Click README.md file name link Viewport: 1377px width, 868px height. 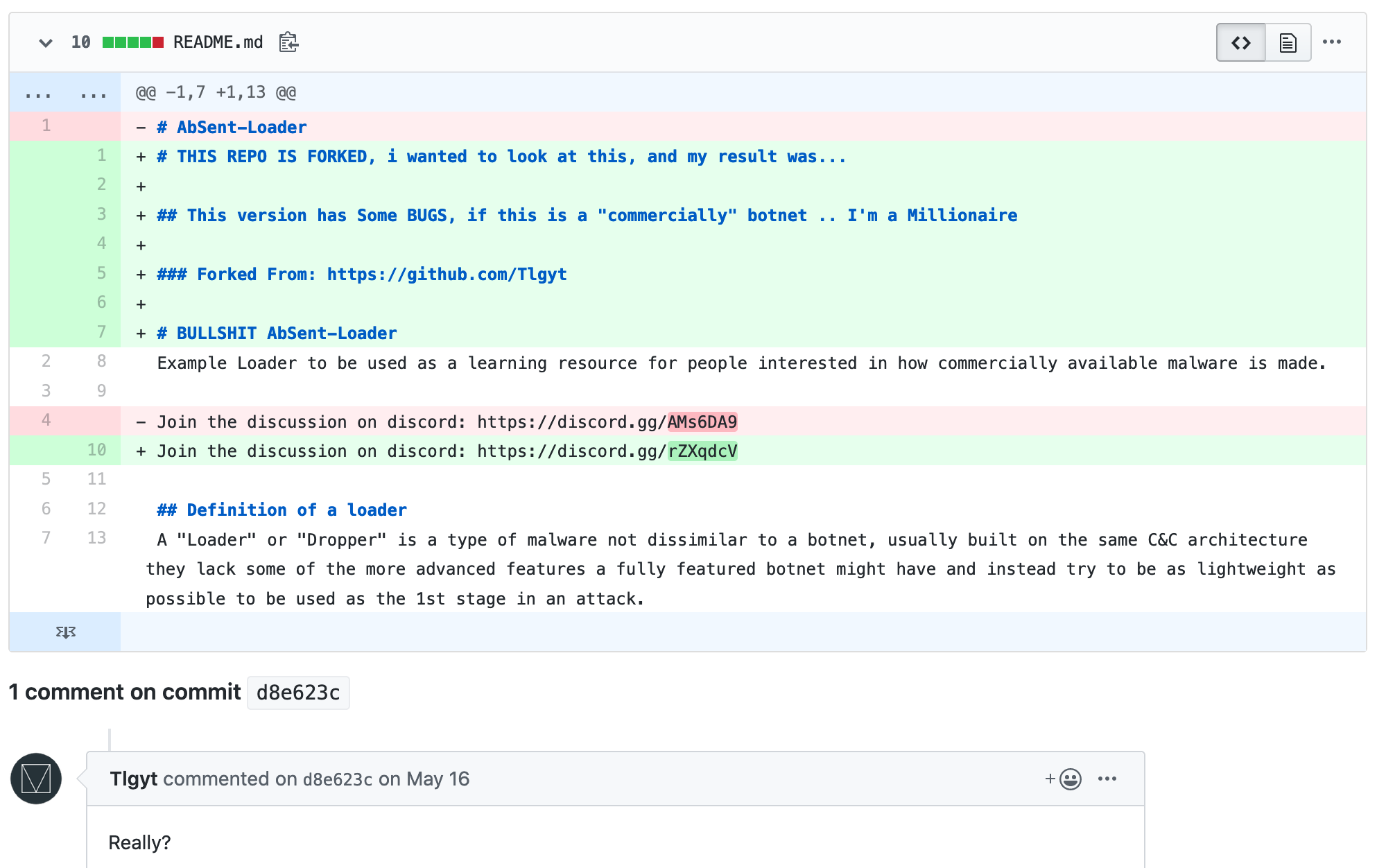pyautogui.click(x=218, y=42)
